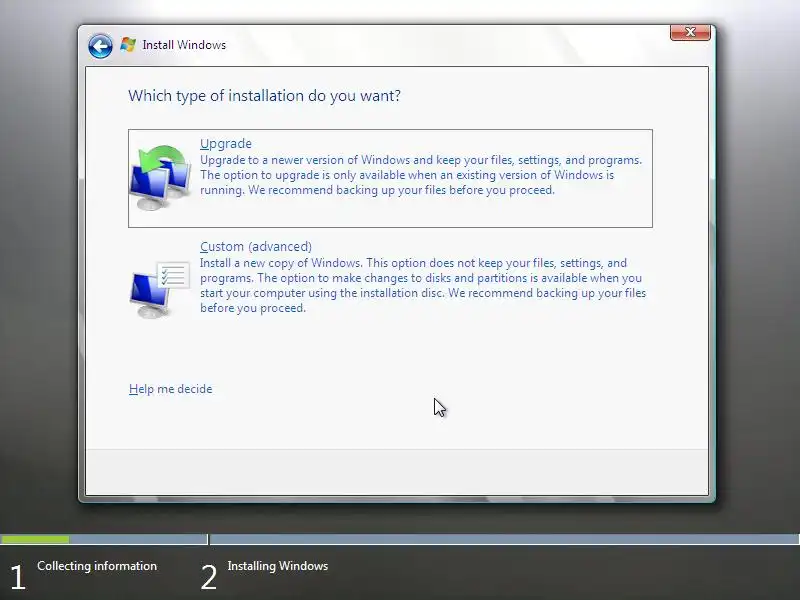This screenshot has width=800, height=600.
Task: Click the Install Windows window title
Action: (x=184, y=45)
